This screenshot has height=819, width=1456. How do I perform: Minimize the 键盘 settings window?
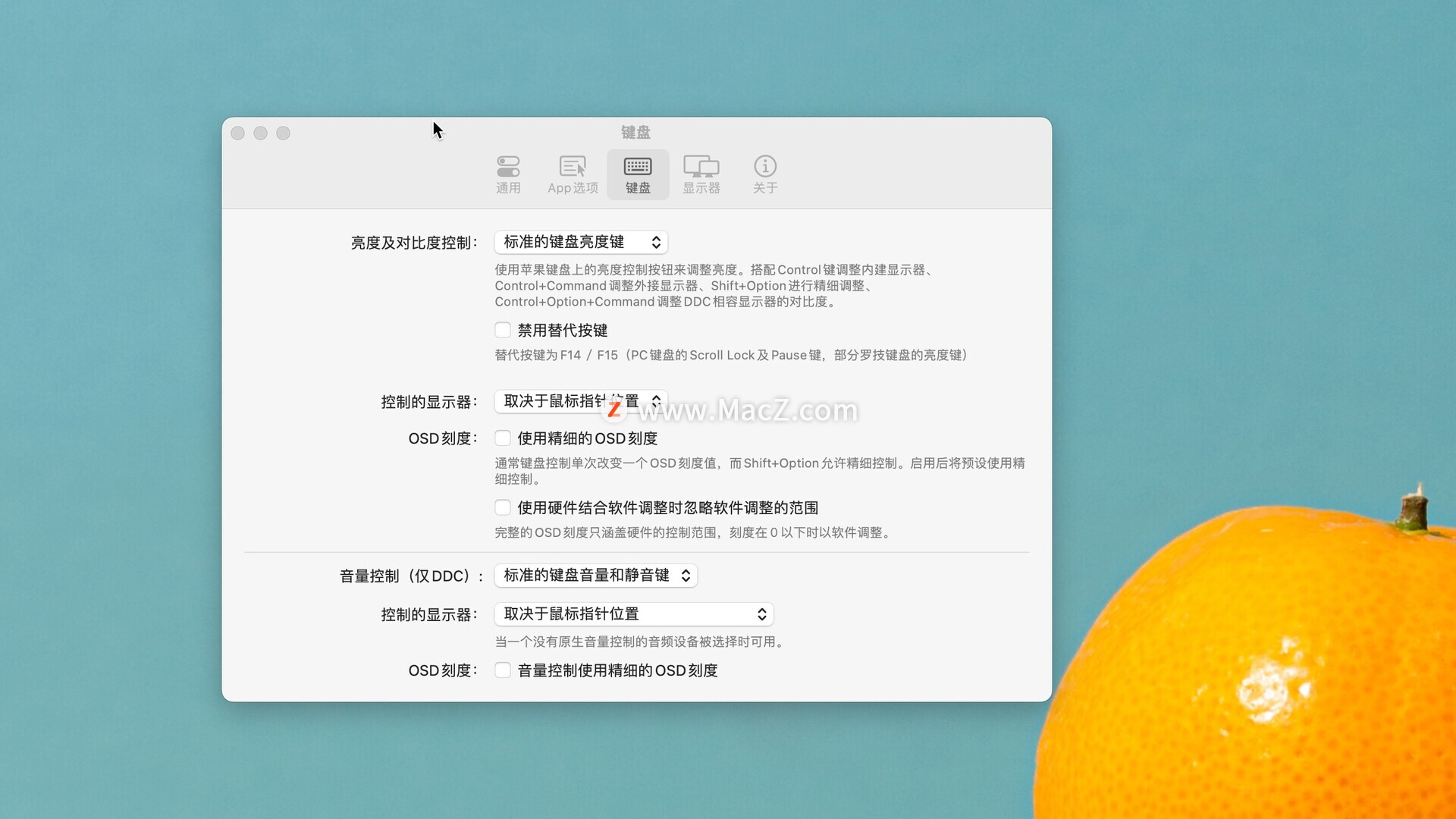coord(260,133)
